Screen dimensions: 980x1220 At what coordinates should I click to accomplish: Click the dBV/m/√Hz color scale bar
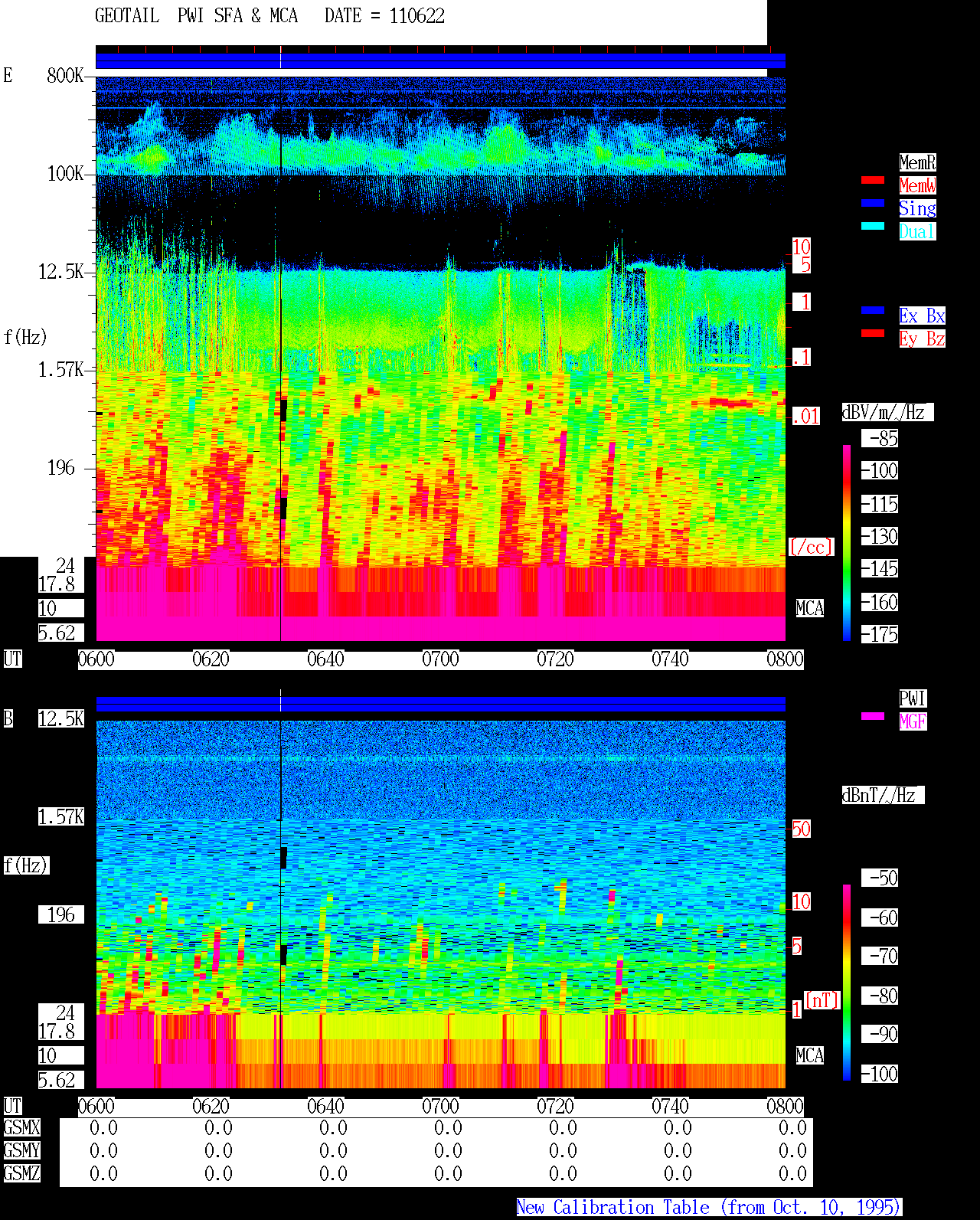[x=847, y=543]
